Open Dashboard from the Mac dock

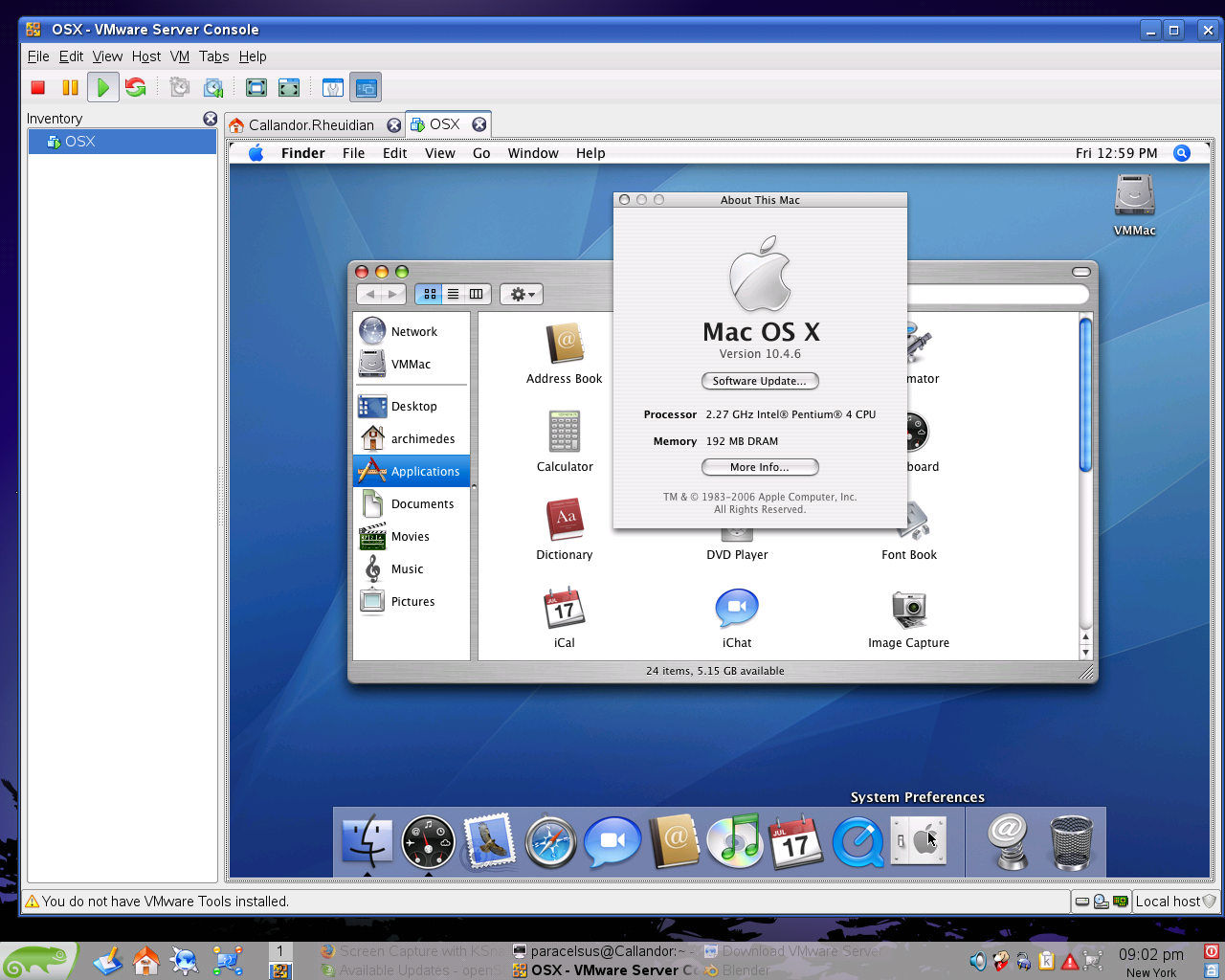(428, 843)
